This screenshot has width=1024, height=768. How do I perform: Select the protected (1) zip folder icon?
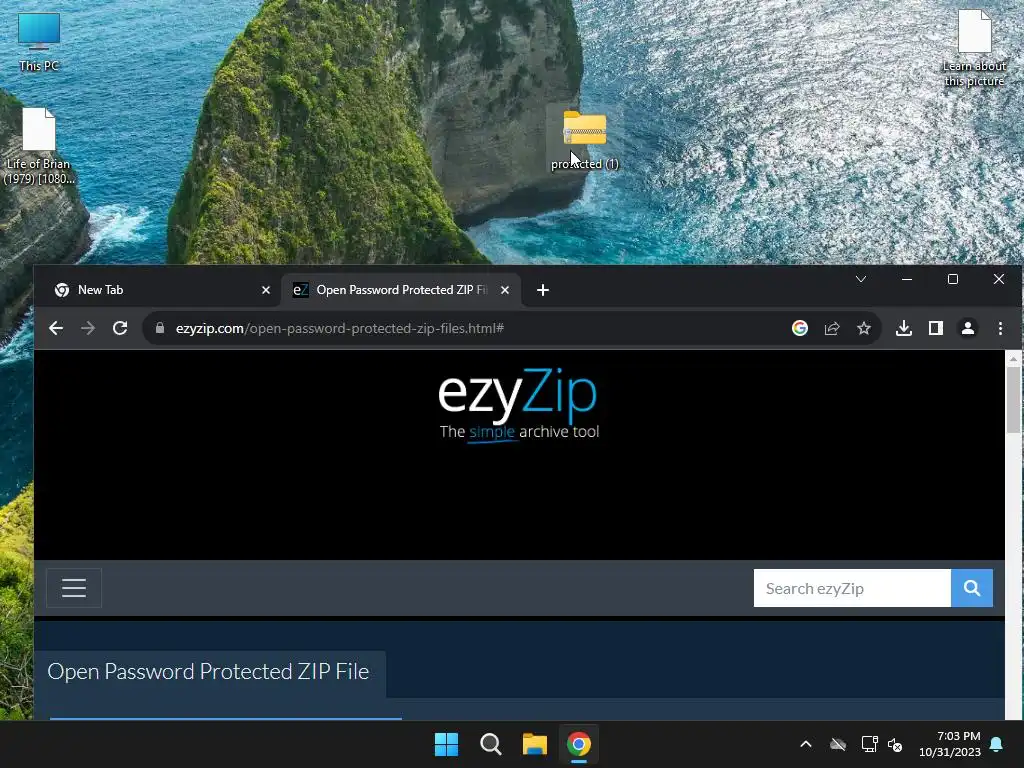[x=584, y=139]
